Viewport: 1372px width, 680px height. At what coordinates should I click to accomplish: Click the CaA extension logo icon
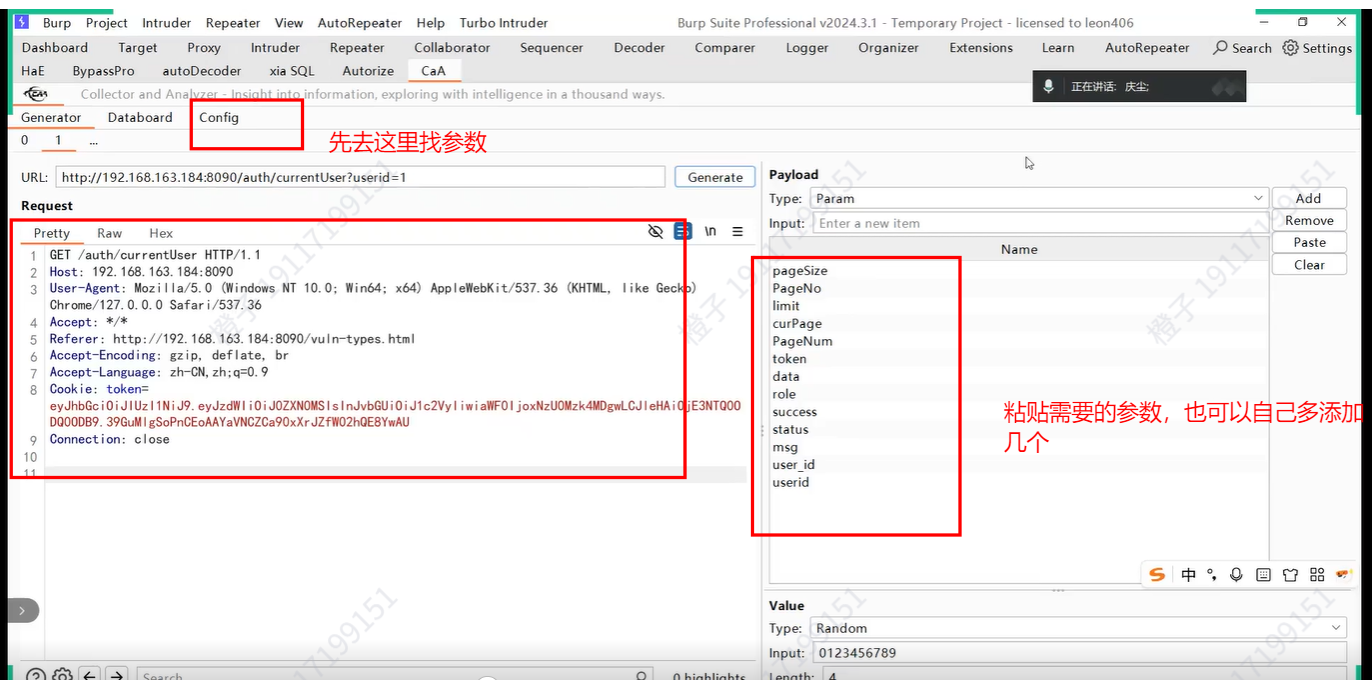[36, 94]
